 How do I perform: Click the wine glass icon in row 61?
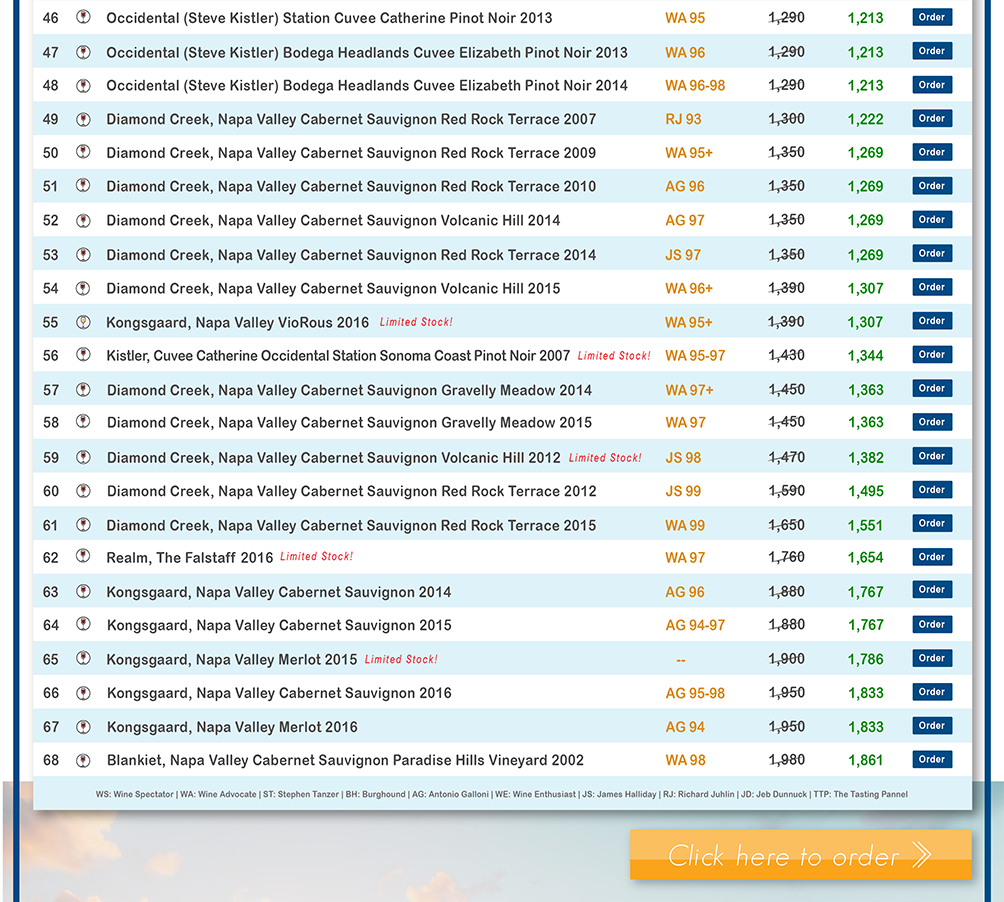(x=83, y=525)
